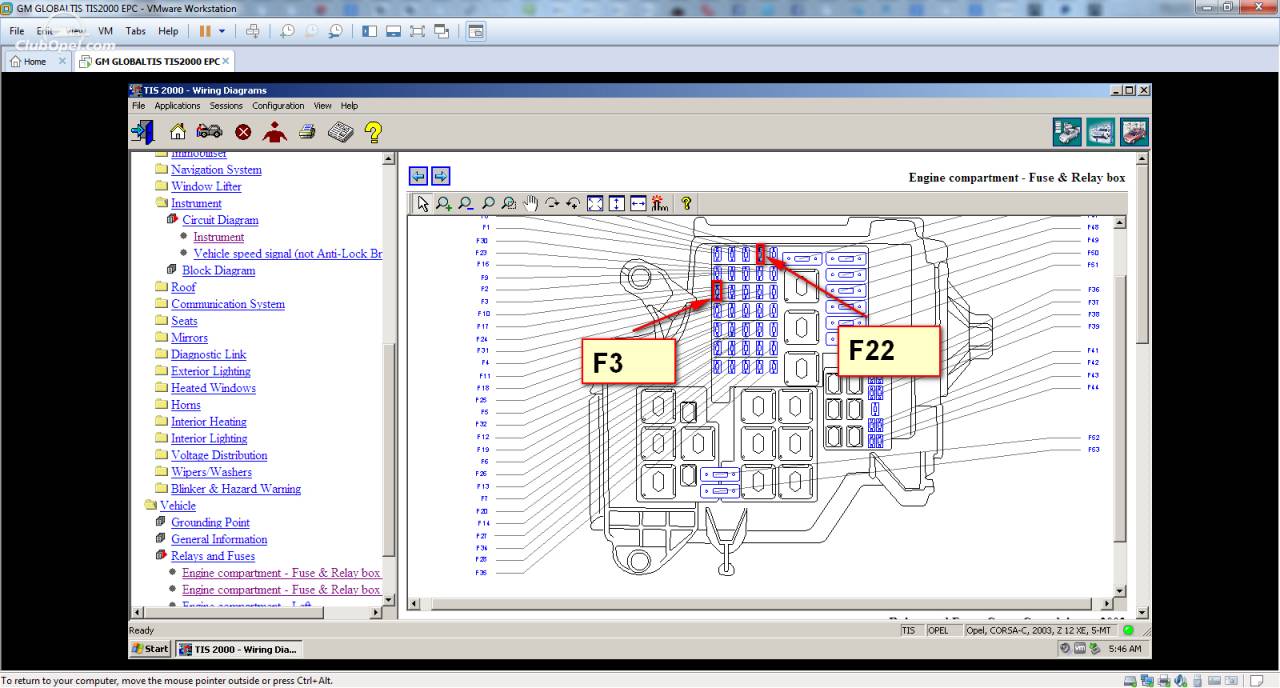Open the Block Diagram link

point(218,271)
